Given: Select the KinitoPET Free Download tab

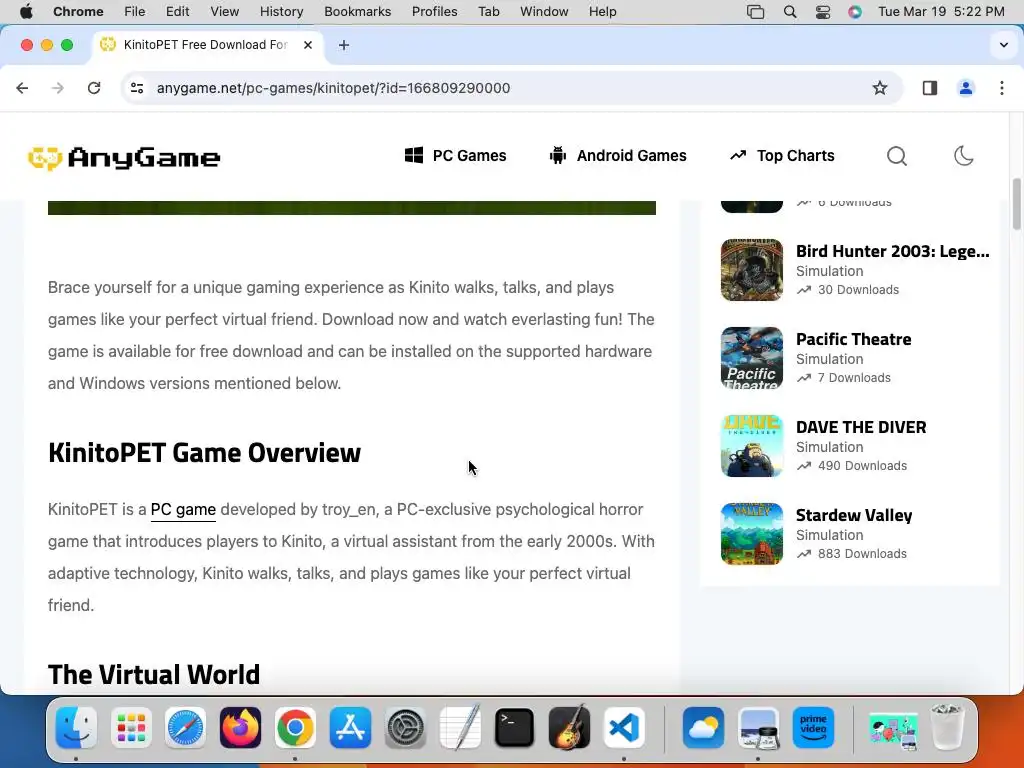Looking at the screenshot, I should pyautogui.click(x=205, y=45).
